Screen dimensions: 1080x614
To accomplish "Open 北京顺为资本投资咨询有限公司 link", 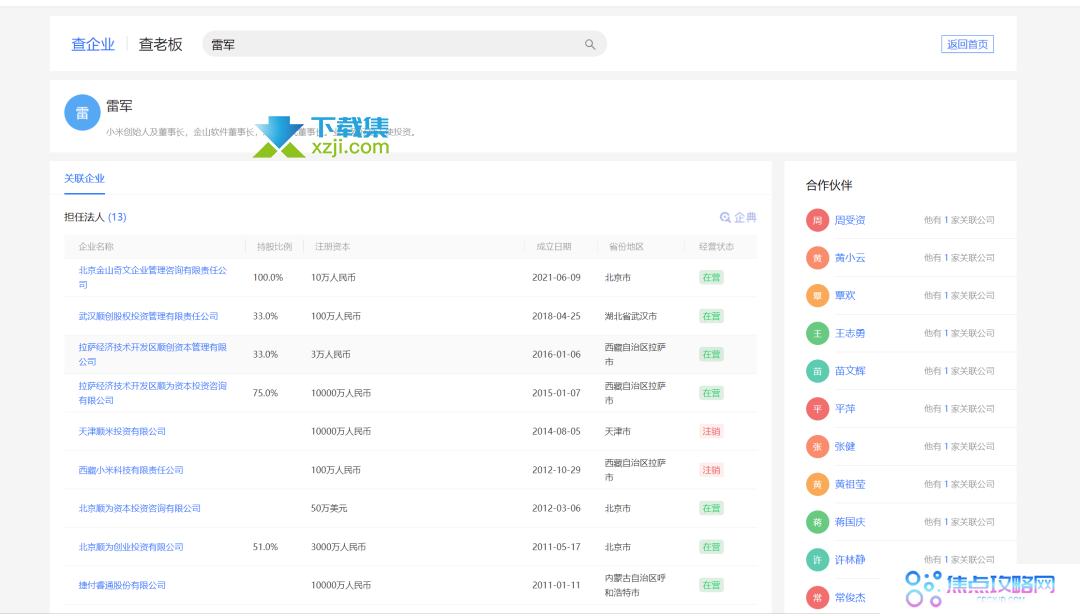I will point(139,508).
